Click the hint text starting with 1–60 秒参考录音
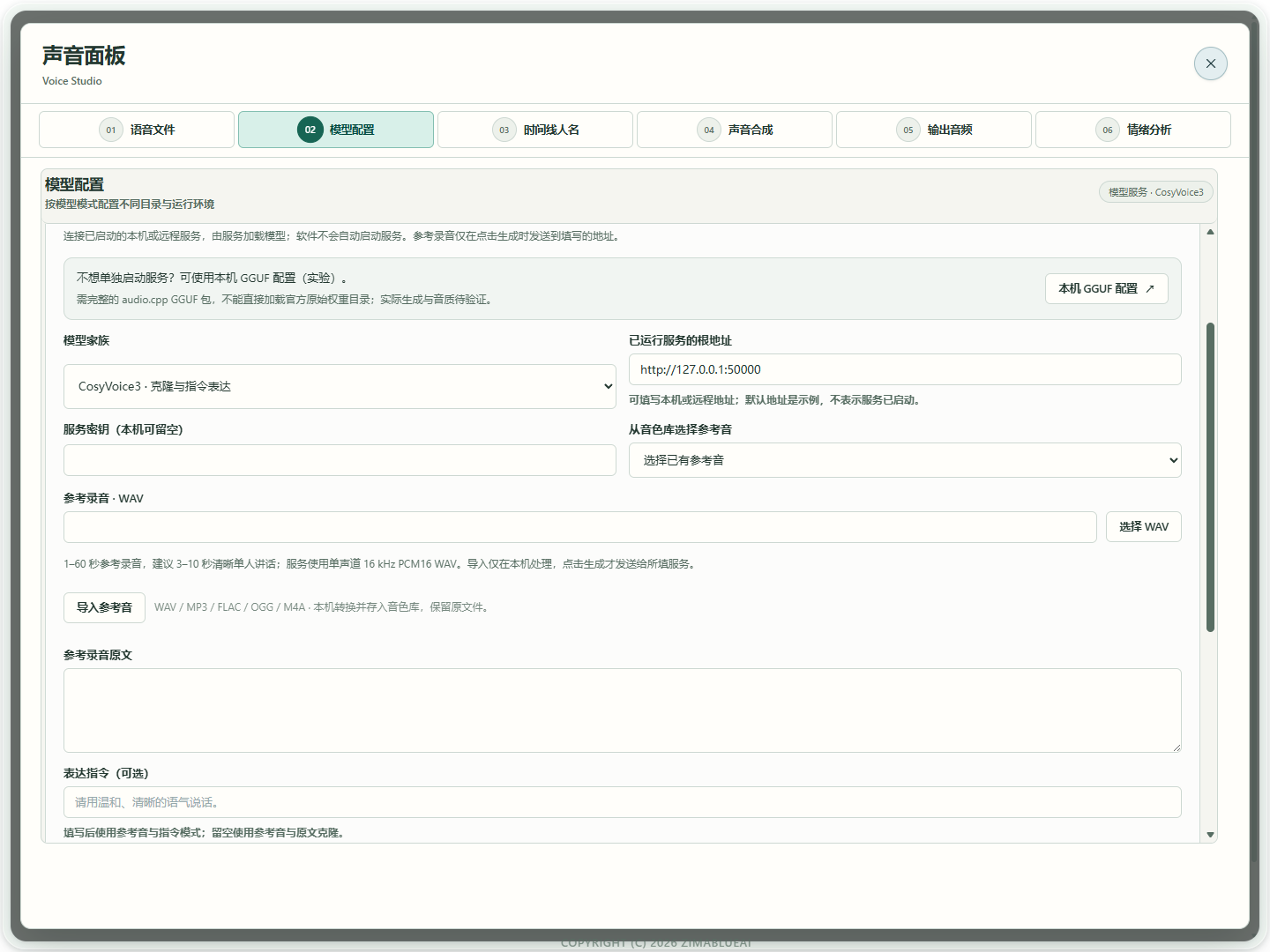Image resolution: width=1270 pixels, height=952 pixels. pos(381,564)
